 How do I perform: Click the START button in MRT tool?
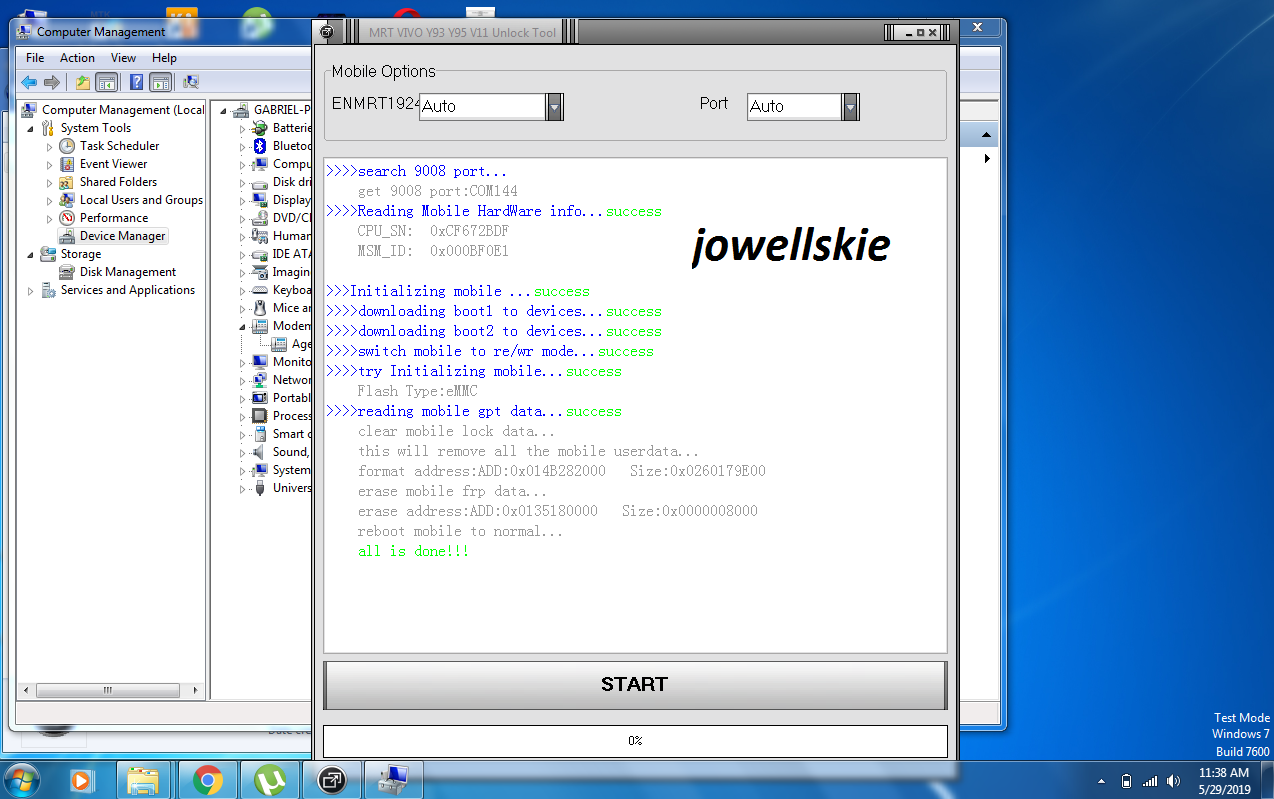pos(635,685)
